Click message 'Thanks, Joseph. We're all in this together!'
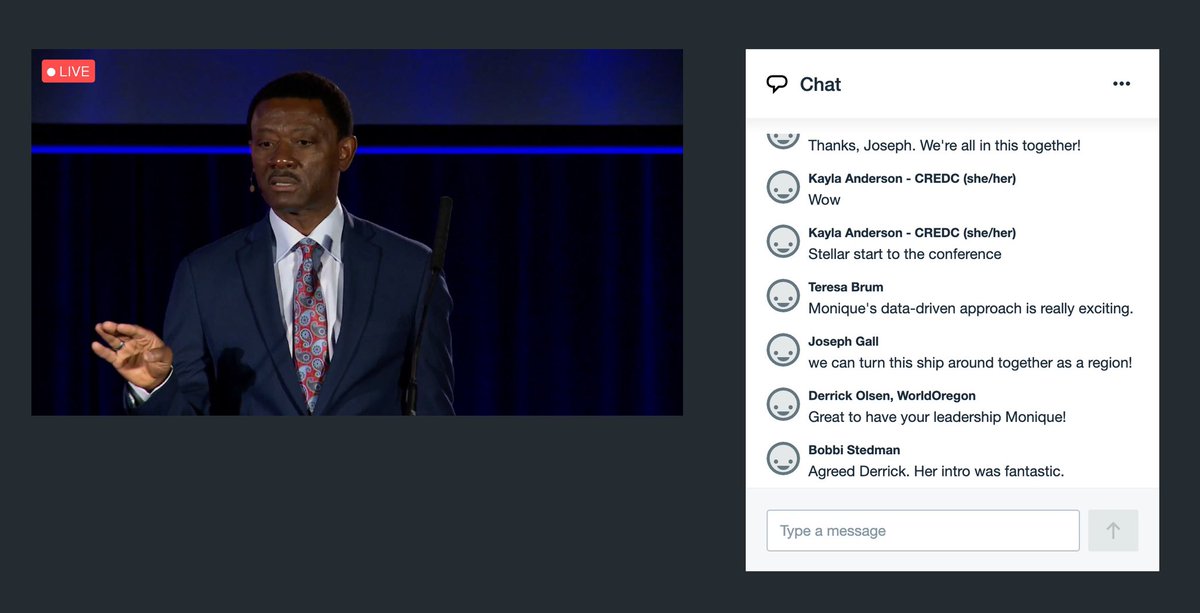Image resolution: width=1200 pixels, height=613 pixels. point(944,146)
